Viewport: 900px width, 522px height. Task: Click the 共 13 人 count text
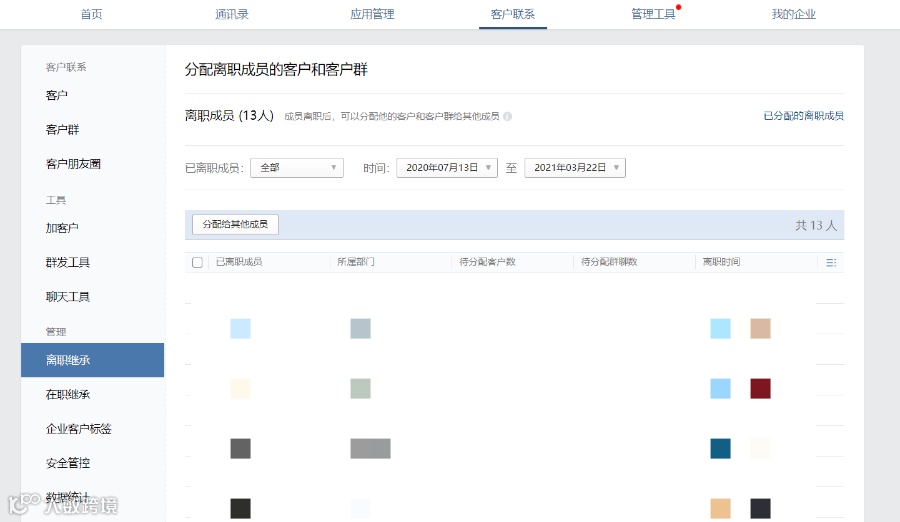[x=816, y=225]
